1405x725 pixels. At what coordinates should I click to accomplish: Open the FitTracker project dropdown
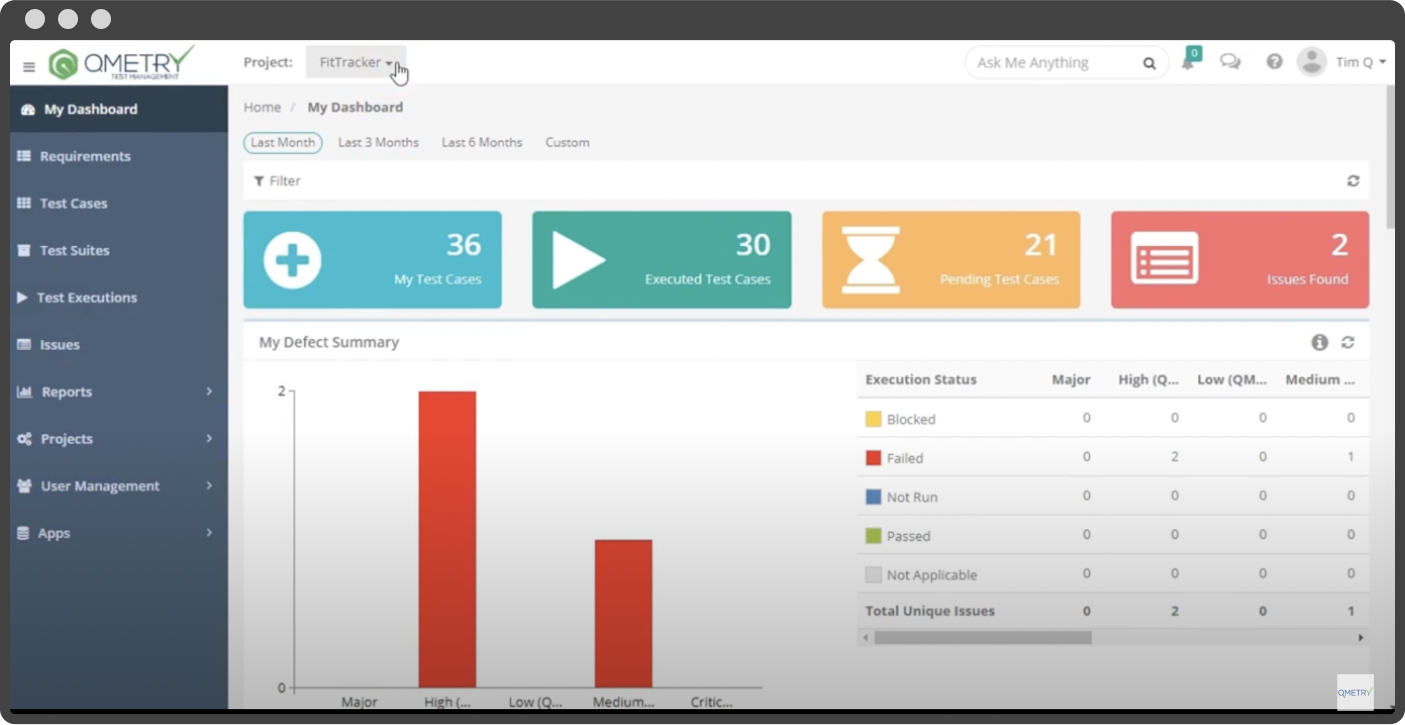(356, 61)
